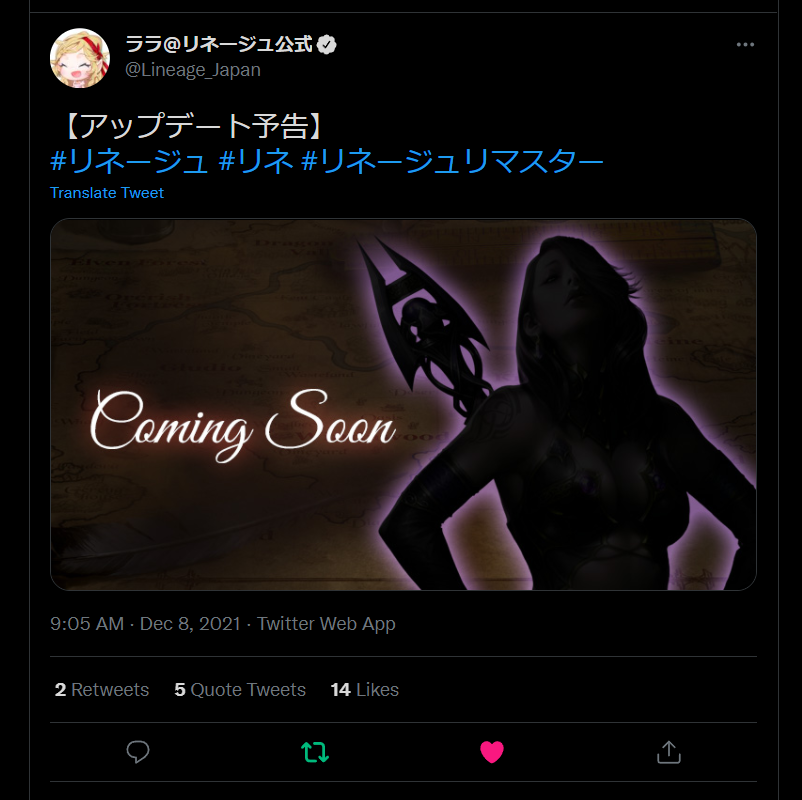Click the reply speech bubble icon
The image size is (802, 800).
(138, 752)
